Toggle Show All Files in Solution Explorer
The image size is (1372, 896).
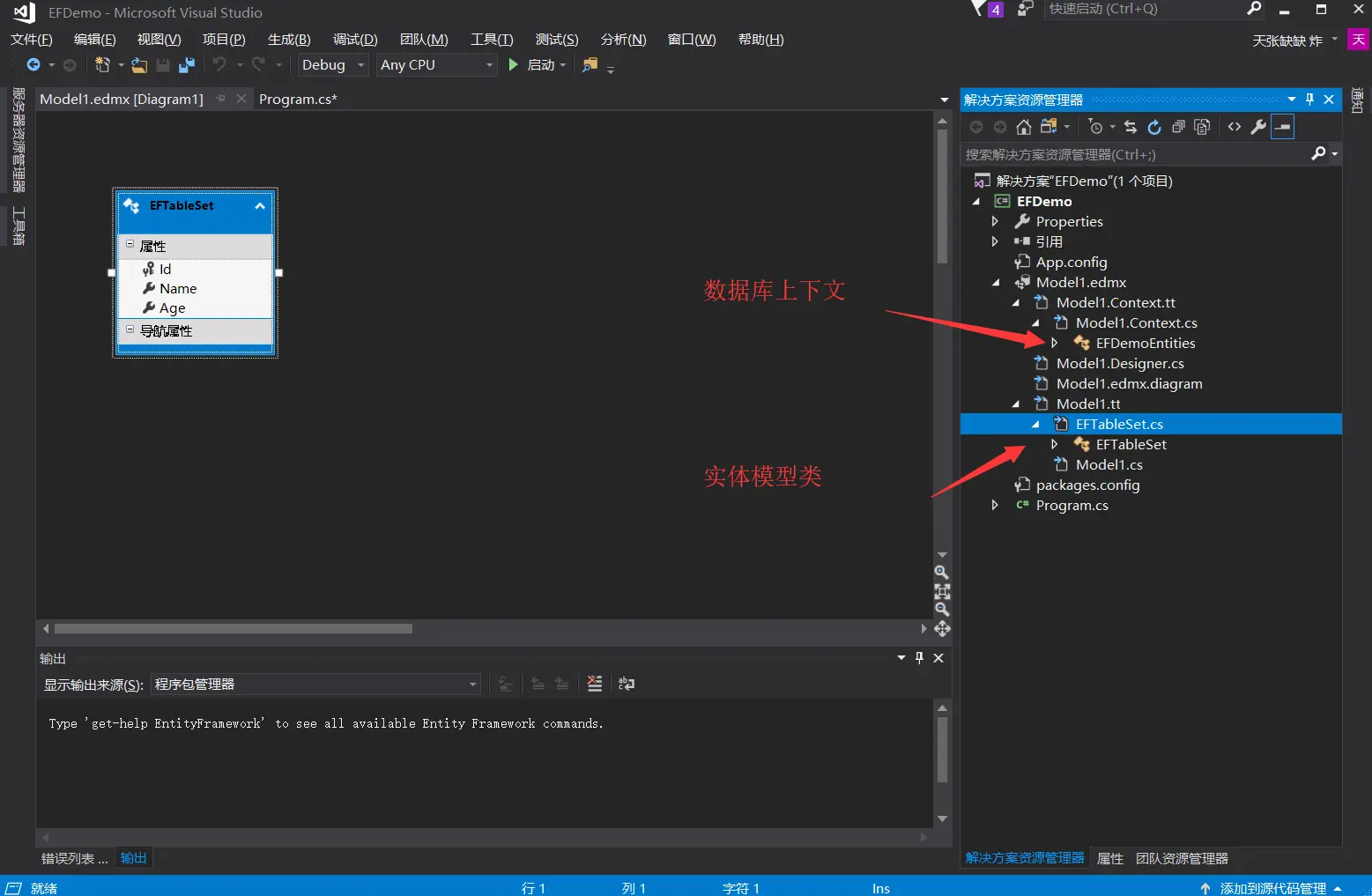1202,127
